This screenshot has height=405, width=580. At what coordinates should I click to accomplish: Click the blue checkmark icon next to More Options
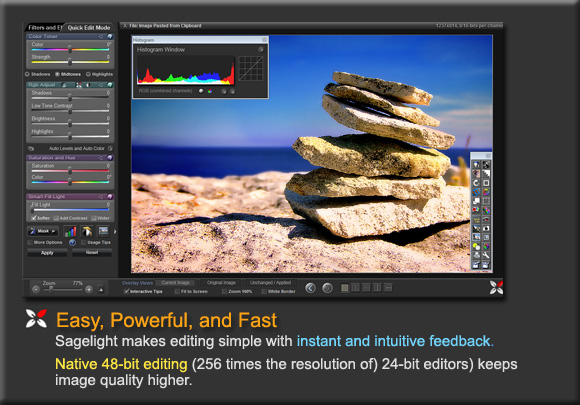tap(72, 242)
